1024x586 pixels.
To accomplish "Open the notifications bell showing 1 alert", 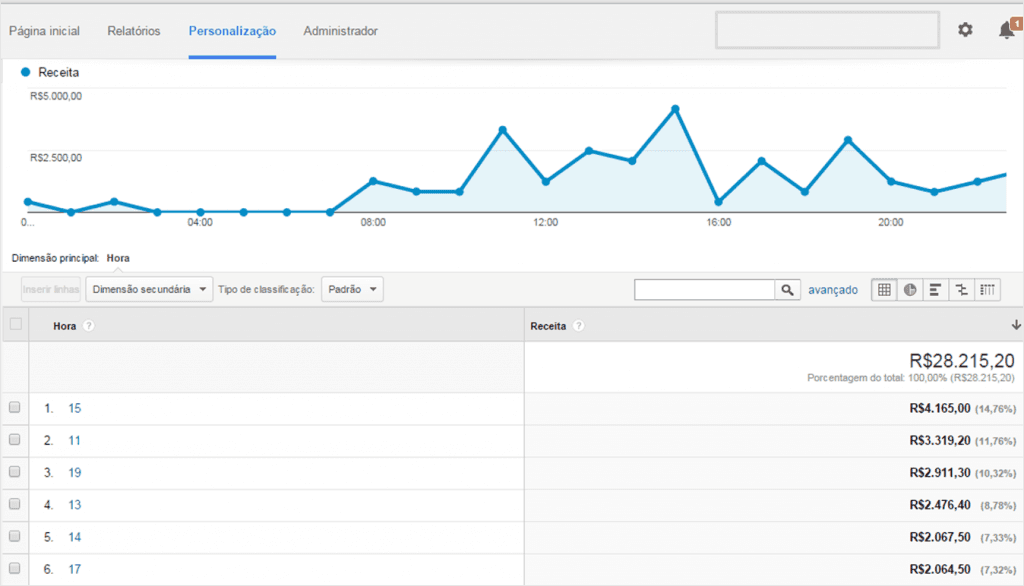I will (1005, 30).
